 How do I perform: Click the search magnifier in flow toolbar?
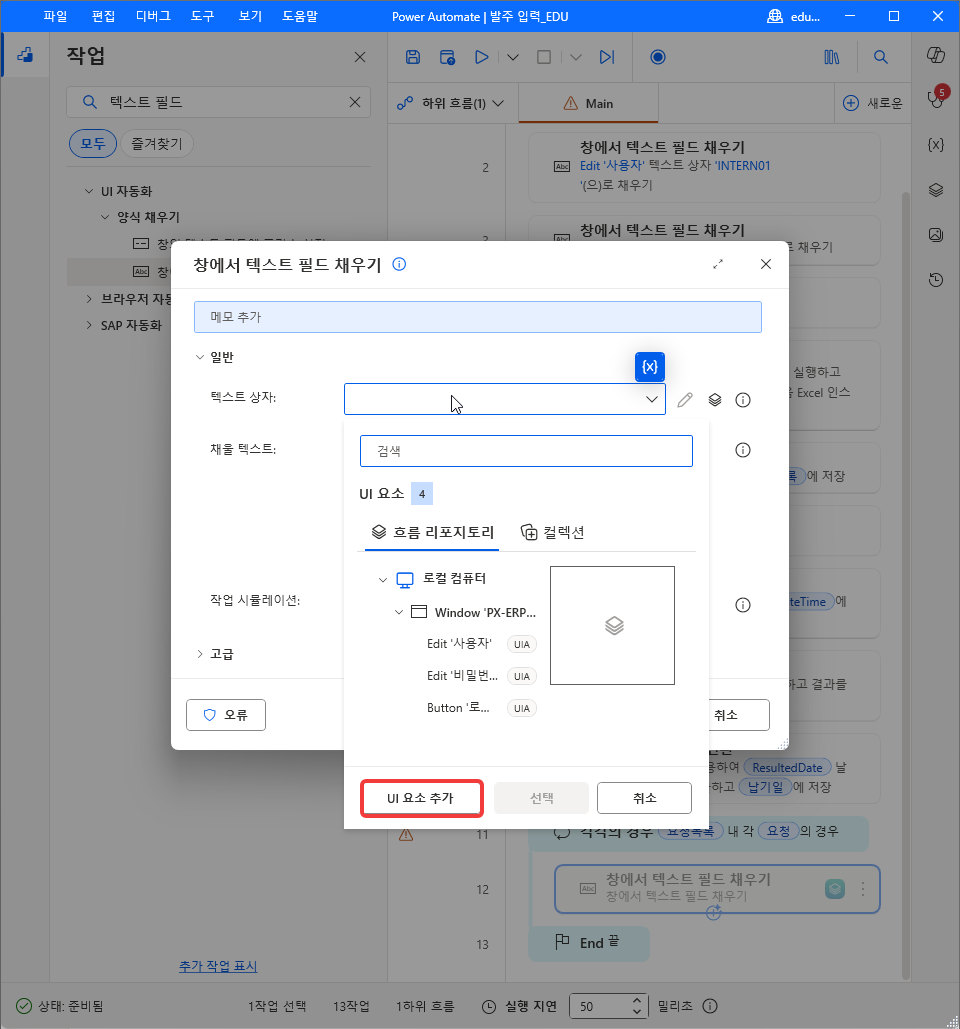click(881, 57)
